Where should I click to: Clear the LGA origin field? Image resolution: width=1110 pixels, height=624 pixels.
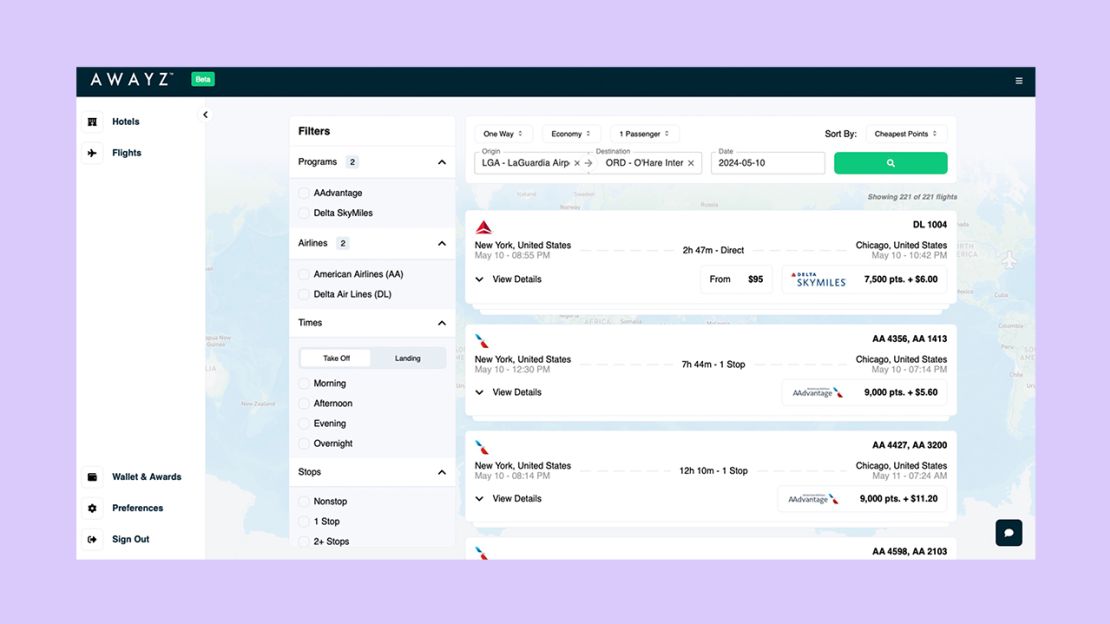(577, 163)
